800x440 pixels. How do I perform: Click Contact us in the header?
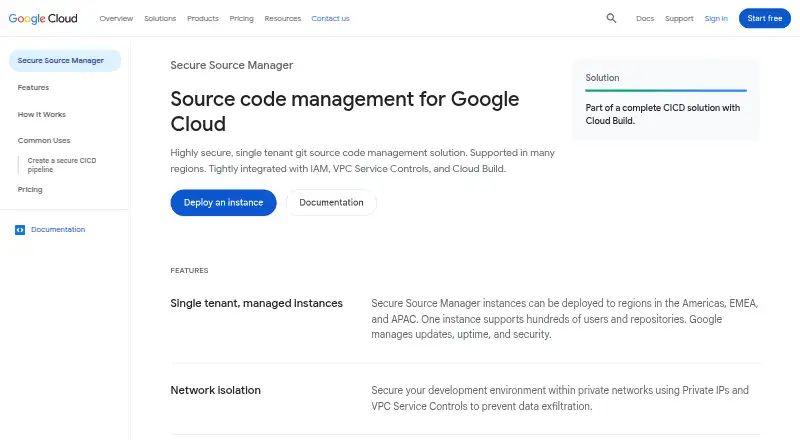331,18
